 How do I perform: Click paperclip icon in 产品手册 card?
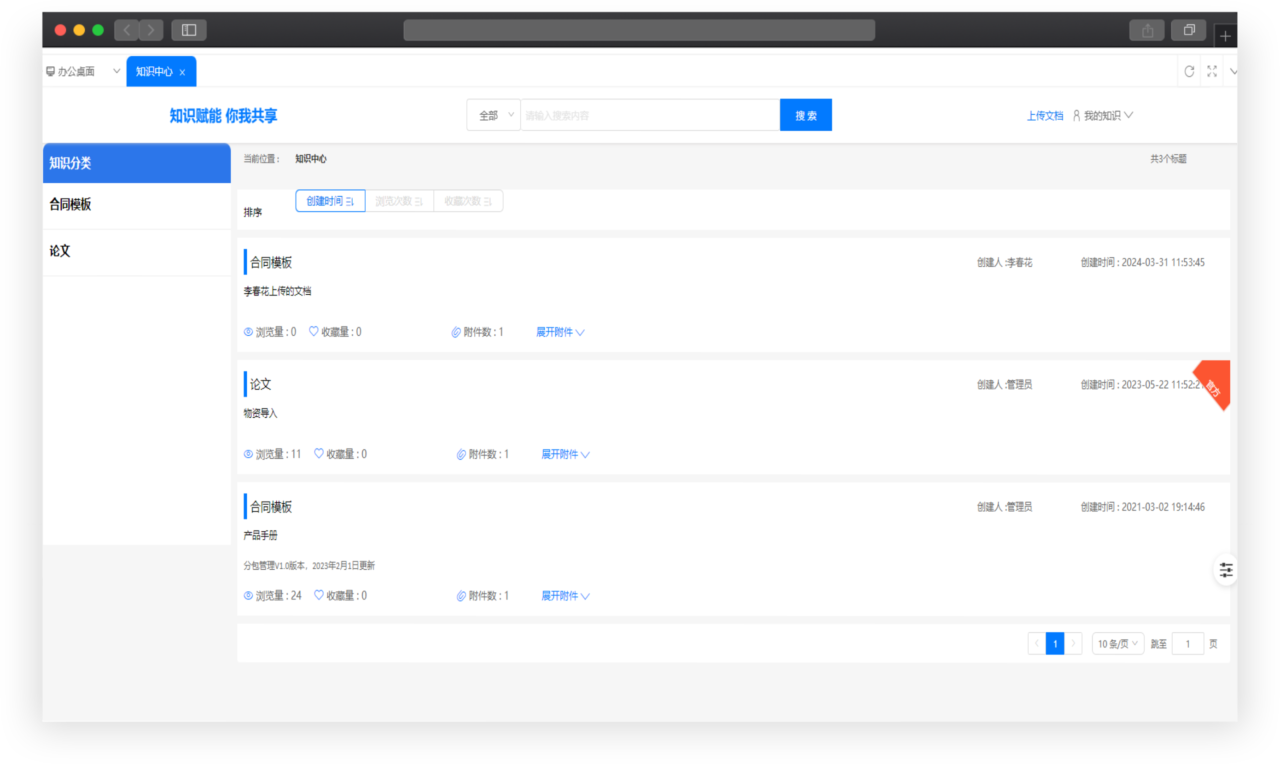[461, 596]
